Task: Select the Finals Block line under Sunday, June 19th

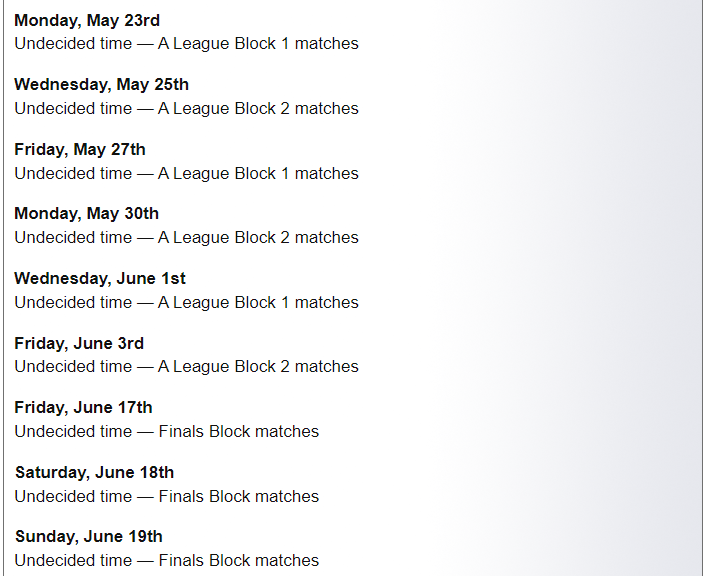Action: (x=167, y=560)
